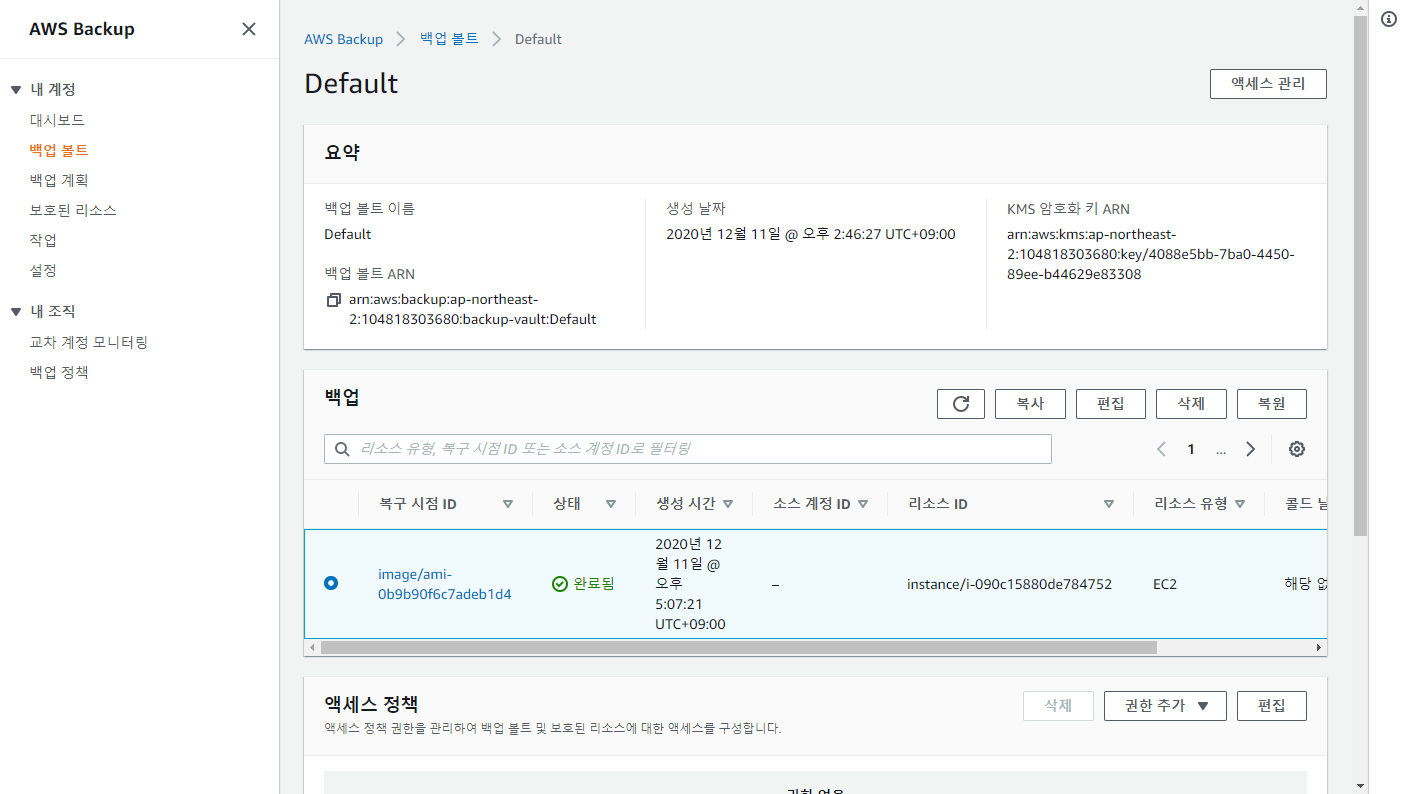Open 교차 계정 모니터링 in the sidebar

pyautogui.click(x=89, y=342)
